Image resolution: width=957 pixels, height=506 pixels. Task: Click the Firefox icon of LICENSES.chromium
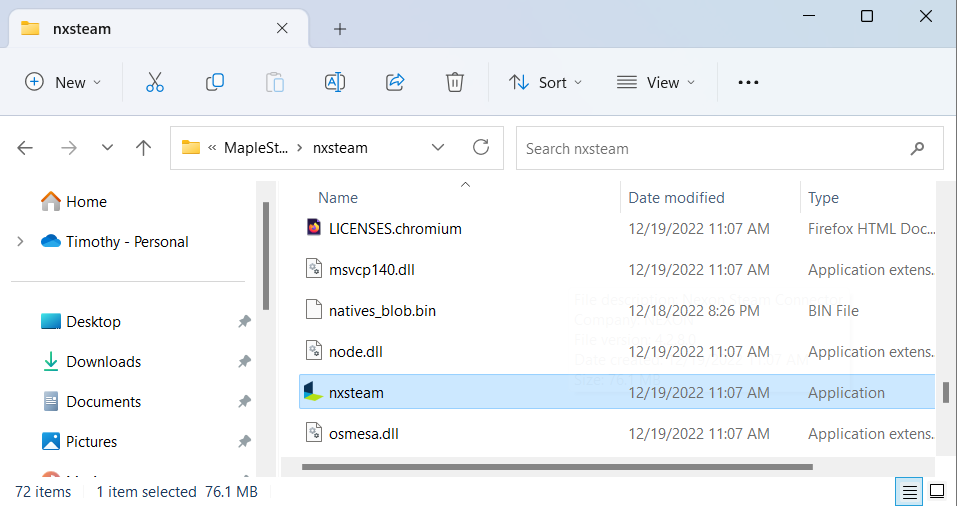[x=314, y=228]
